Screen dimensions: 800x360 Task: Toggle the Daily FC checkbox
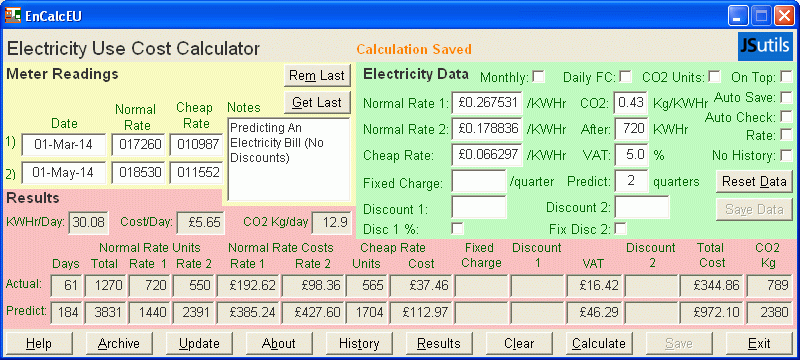(x=625, y=77)
